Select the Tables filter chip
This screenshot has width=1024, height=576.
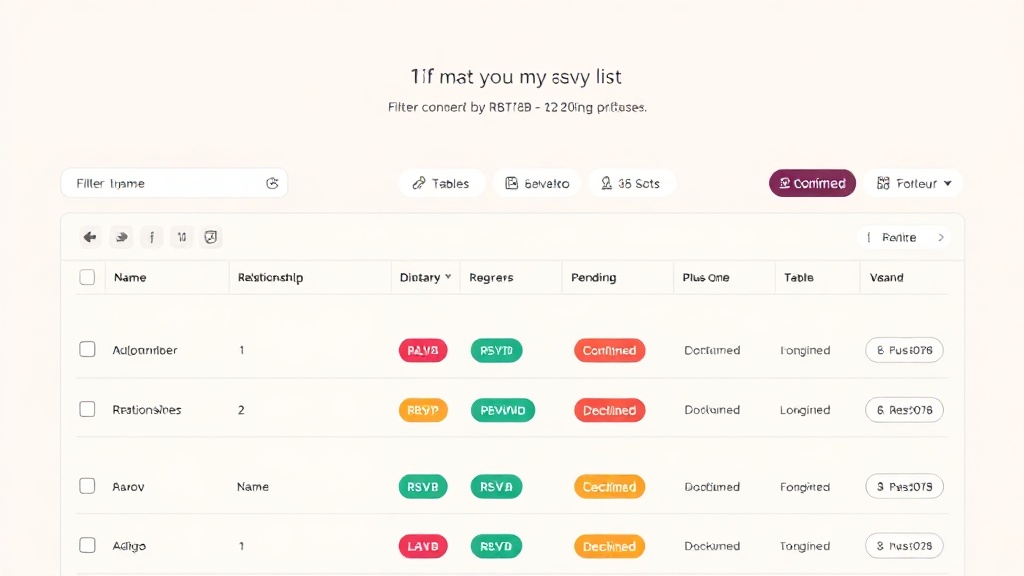pos(441,184)
